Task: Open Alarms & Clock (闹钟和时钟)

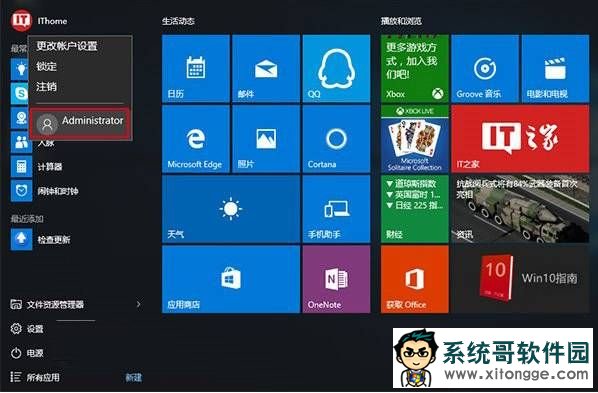Action: click(44, 191)
